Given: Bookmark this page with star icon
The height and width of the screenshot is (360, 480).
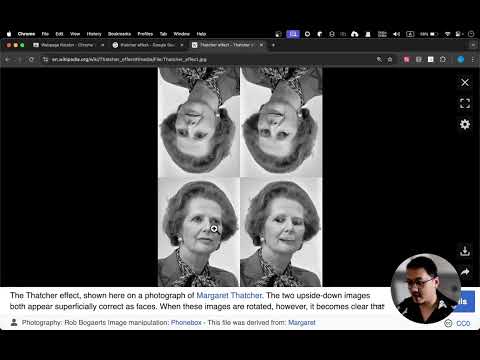Looking at the screenshot, I should point(389,59).
